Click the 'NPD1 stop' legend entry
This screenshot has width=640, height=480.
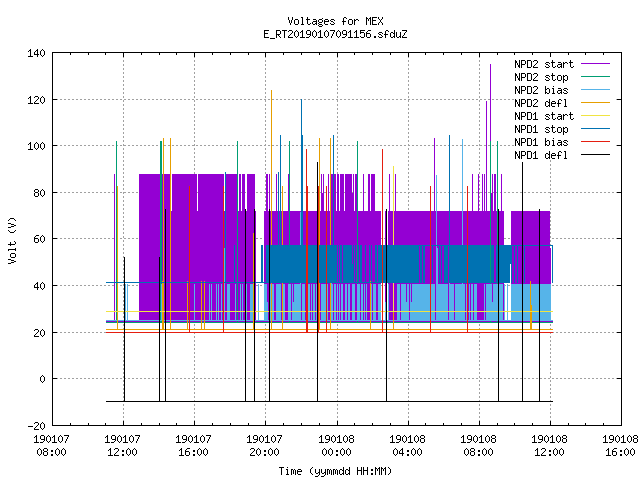point(541,129)
